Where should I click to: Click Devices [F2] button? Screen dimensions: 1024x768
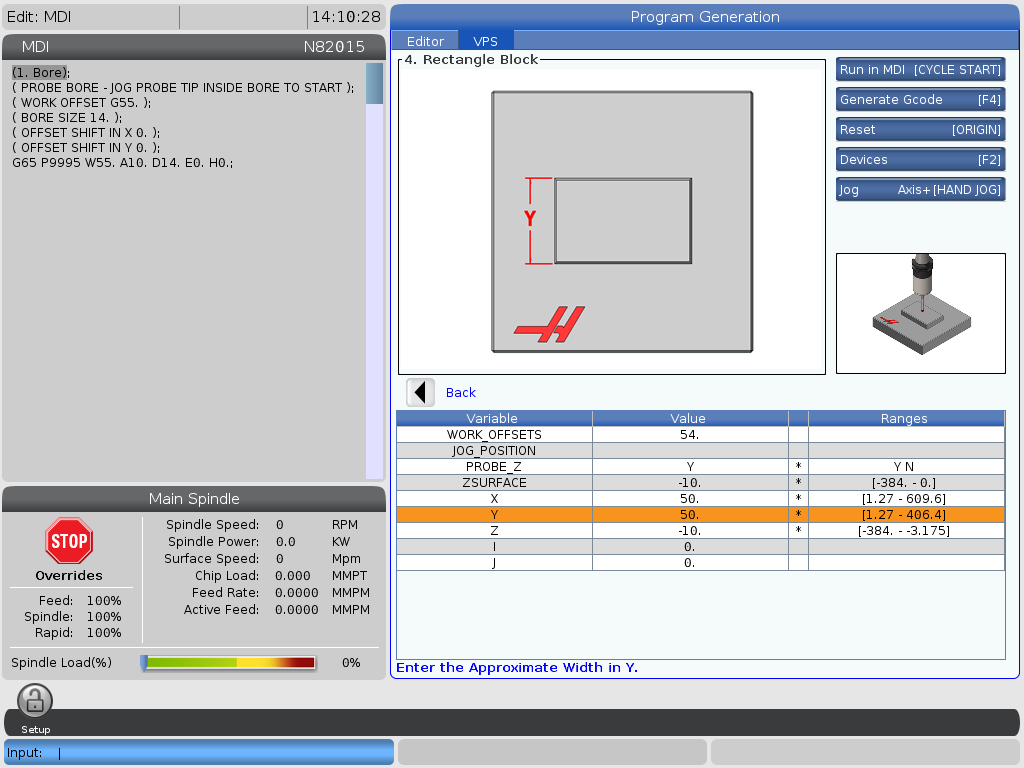(920, 159)
